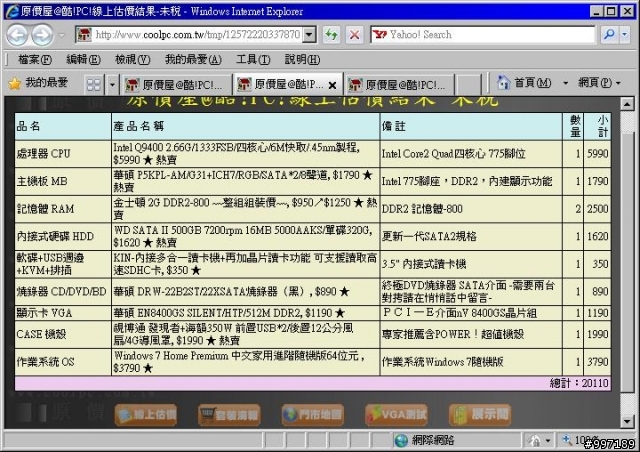Minimize the Internet Explorer window

(597, 11)
